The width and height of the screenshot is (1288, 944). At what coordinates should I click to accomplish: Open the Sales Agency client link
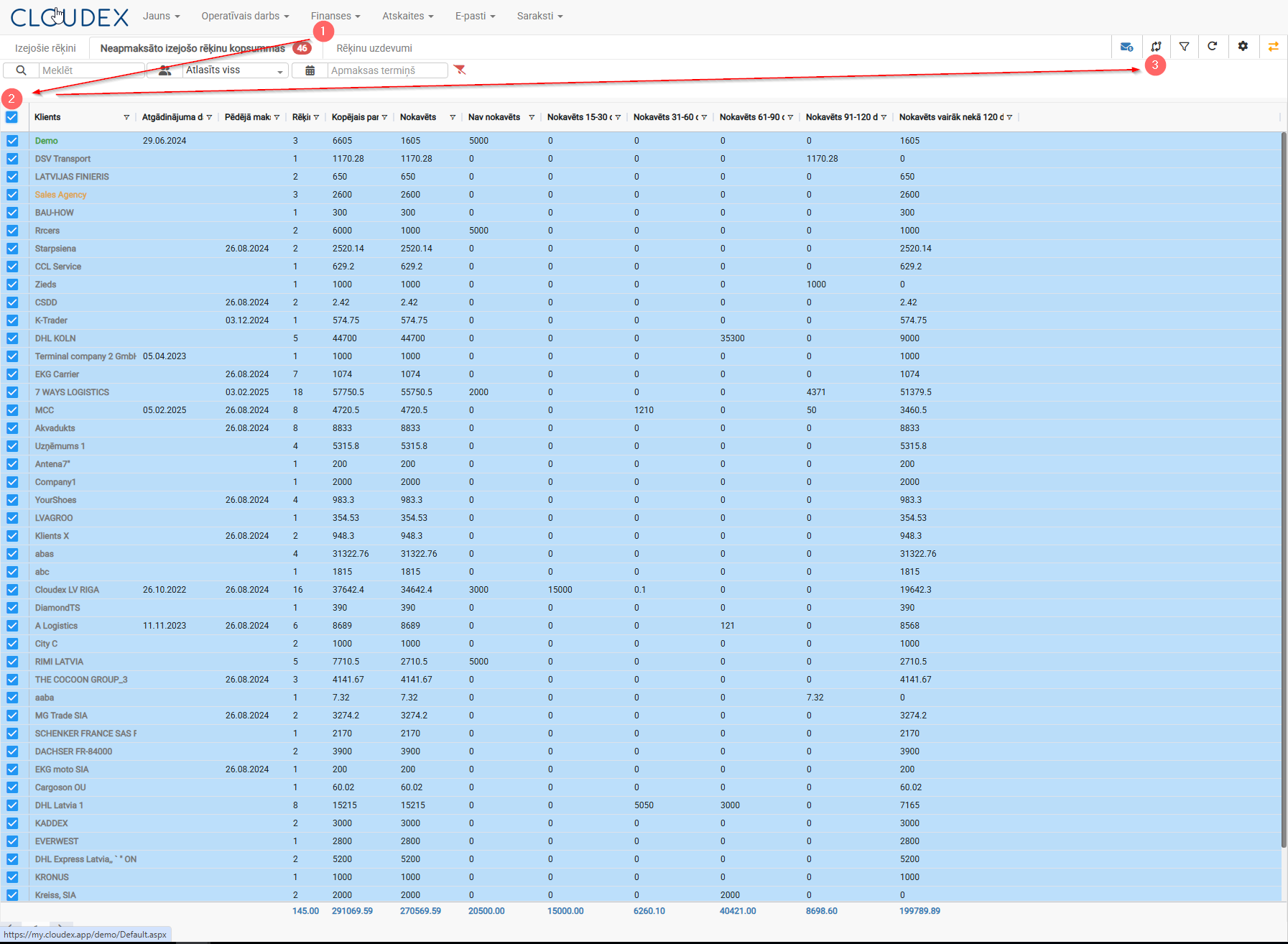pyautogui.click(x=60, y=195)
